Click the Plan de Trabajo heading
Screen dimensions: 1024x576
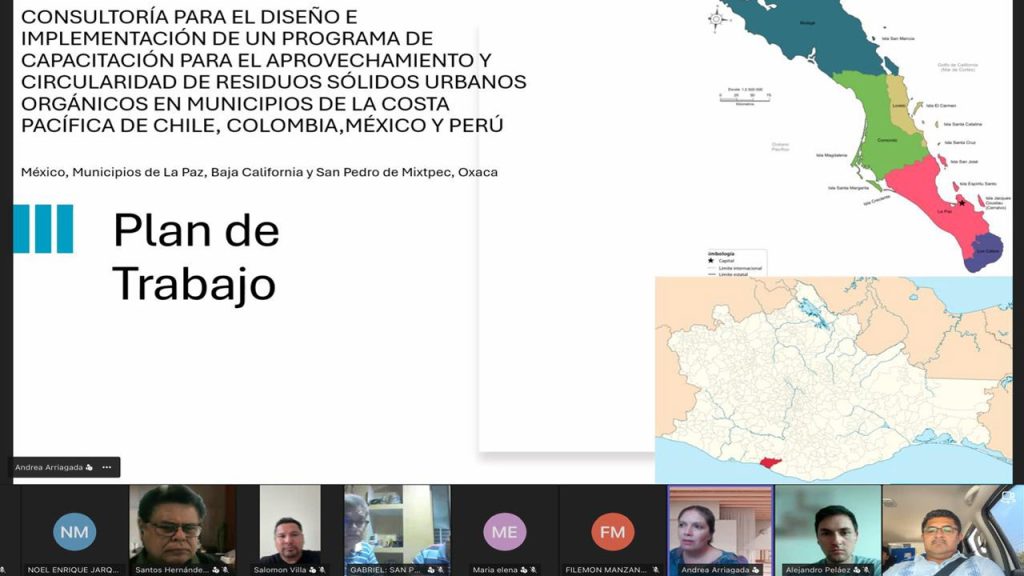point(196,257)
